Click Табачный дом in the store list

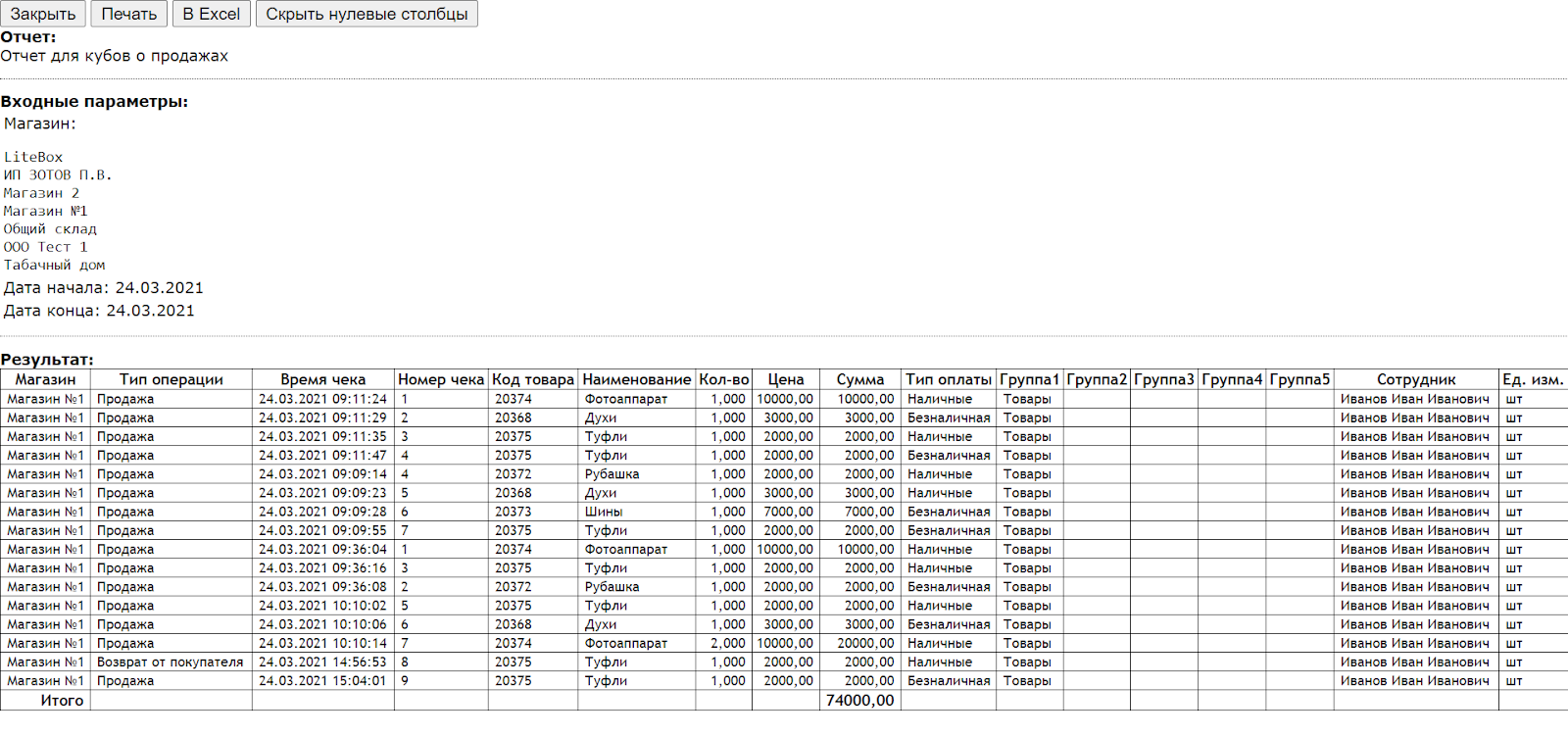pyautogui.click(x=54, y=266)
